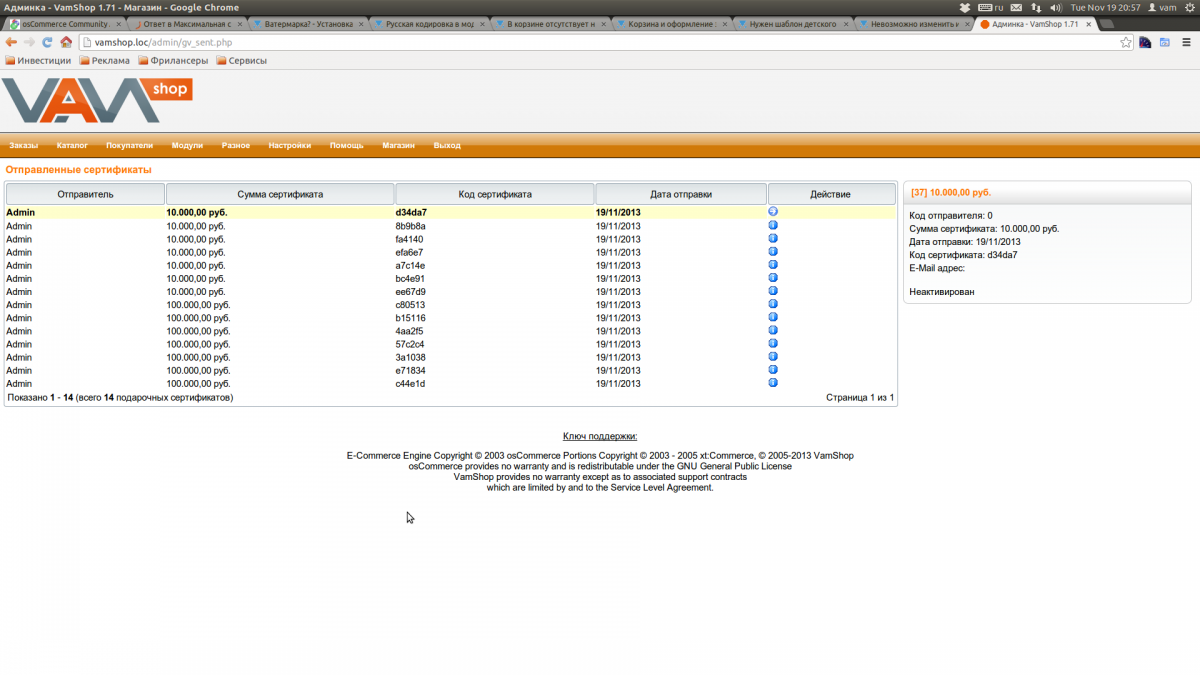Image resolution: width=1200 pixels, height=675 pixels.
Task: Click Выход to log out
Action: 447,146
